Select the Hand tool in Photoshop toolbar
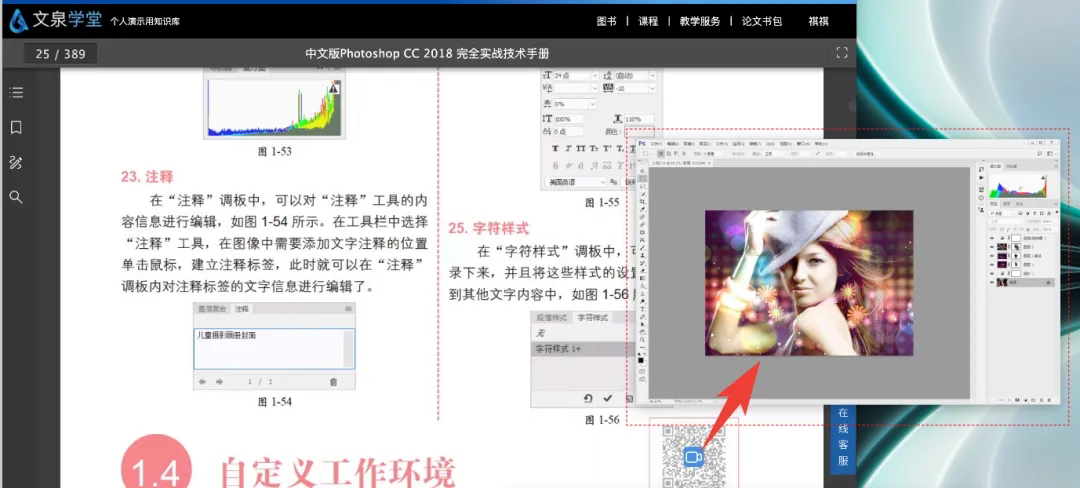The width and height of the screenshot is (1080, 488). (643, 332)
